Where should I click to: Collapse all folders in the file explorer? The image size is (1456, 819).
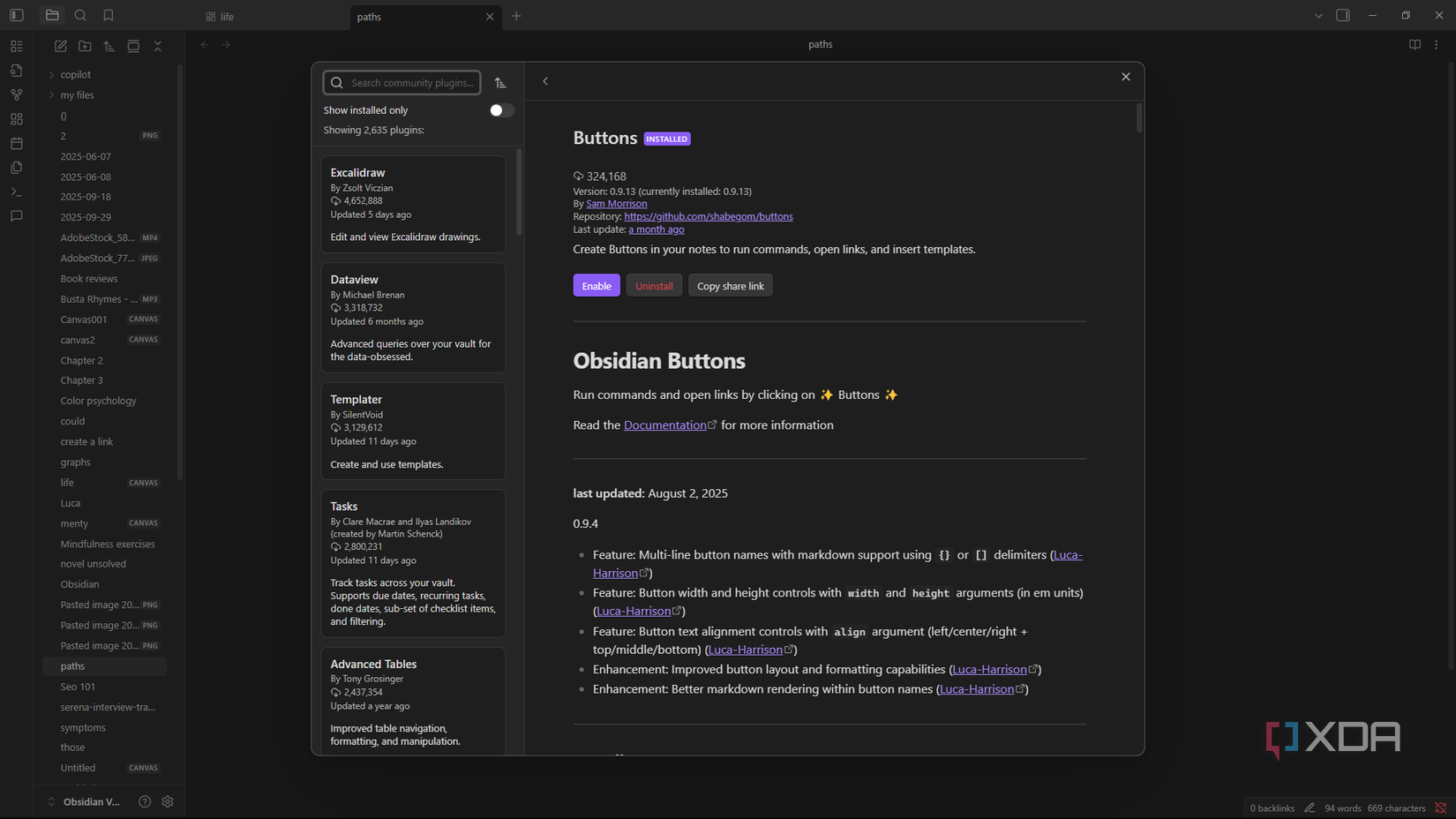(x=157, y=46)
